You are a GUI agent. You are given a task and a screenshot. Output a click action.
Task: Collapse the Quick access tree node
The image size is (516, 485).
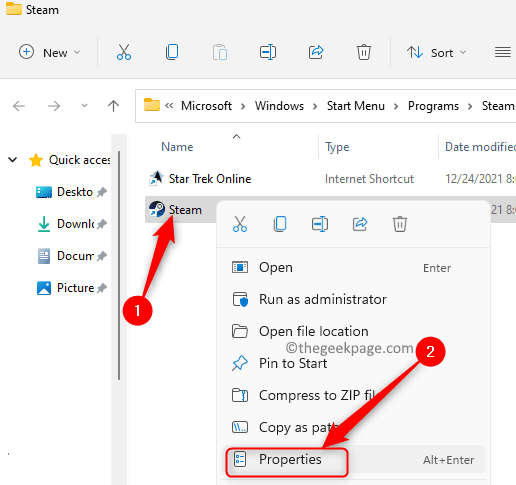point(13,160)
